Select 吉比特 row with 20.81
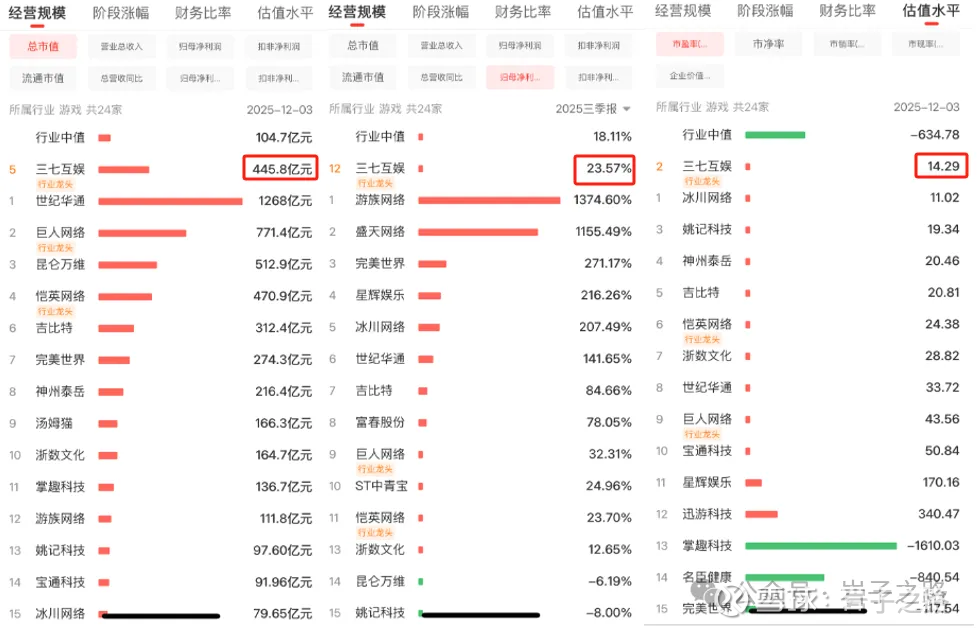Viewport: 977px width, 631px height. pyautogui.click(x=808, y=293)
